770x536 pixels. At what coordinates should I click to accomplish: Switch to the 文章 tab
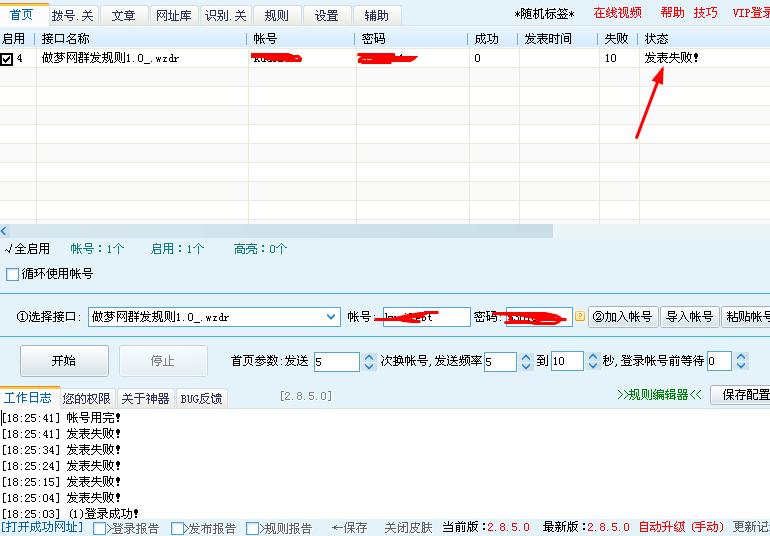click(123, 16)
